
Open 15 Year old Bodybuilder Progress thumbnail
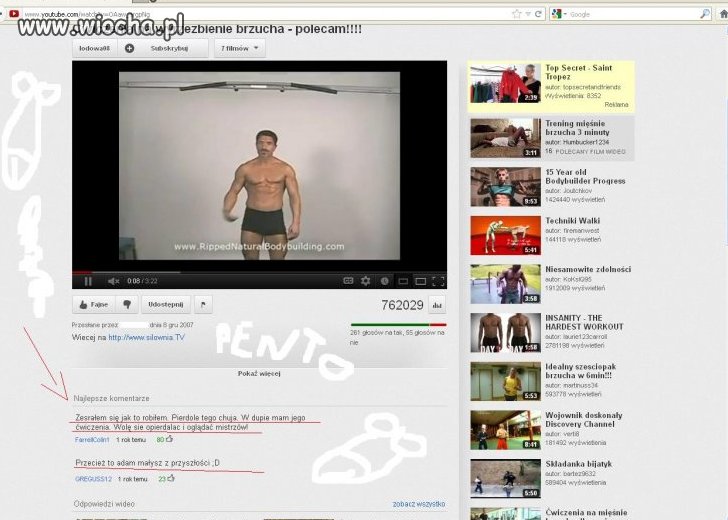click(x=506, y=187)
